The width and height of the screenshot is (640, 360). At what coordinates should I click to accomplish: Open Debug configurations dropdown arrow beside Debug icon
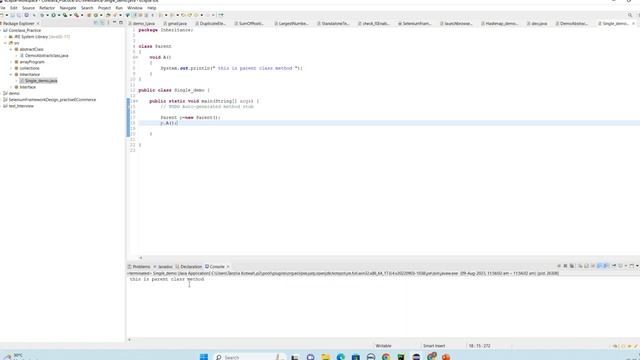tap(47, 15)
